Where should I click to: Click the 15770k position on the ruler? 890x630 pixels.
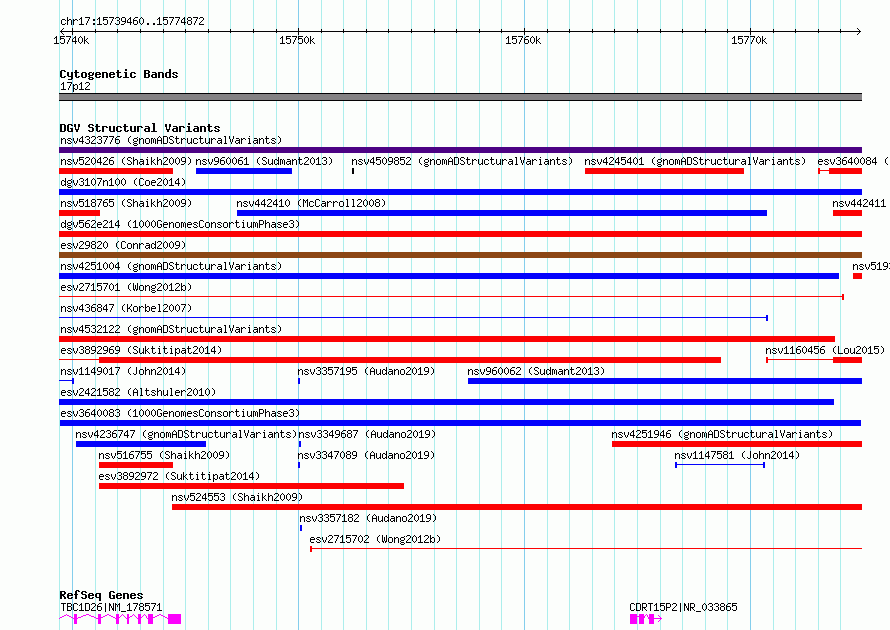pyautogui.click(x=749, y=40)
